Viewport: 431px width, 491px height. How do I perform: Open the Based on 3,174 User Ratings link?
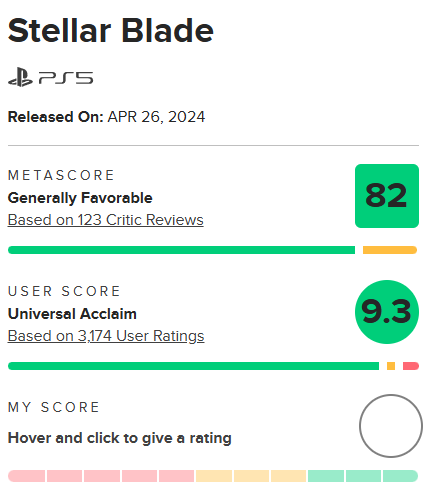click(106, 336)
